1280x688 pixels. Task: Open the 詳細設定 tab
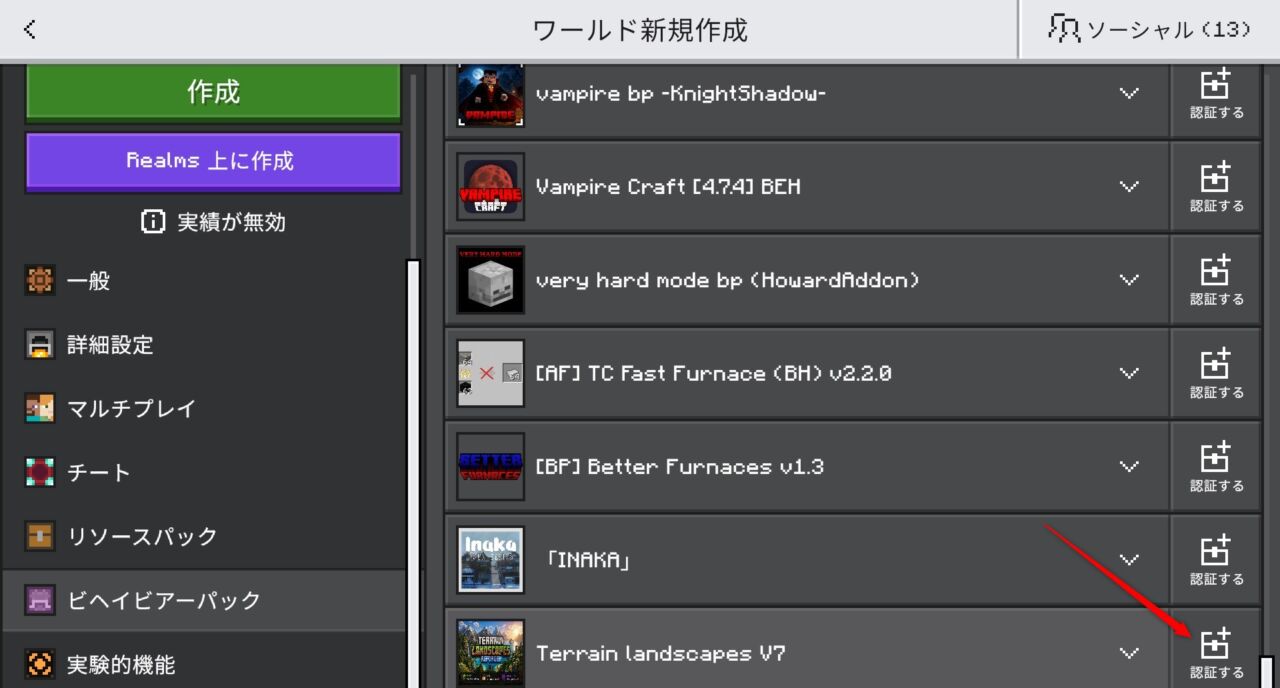[204, 345]
